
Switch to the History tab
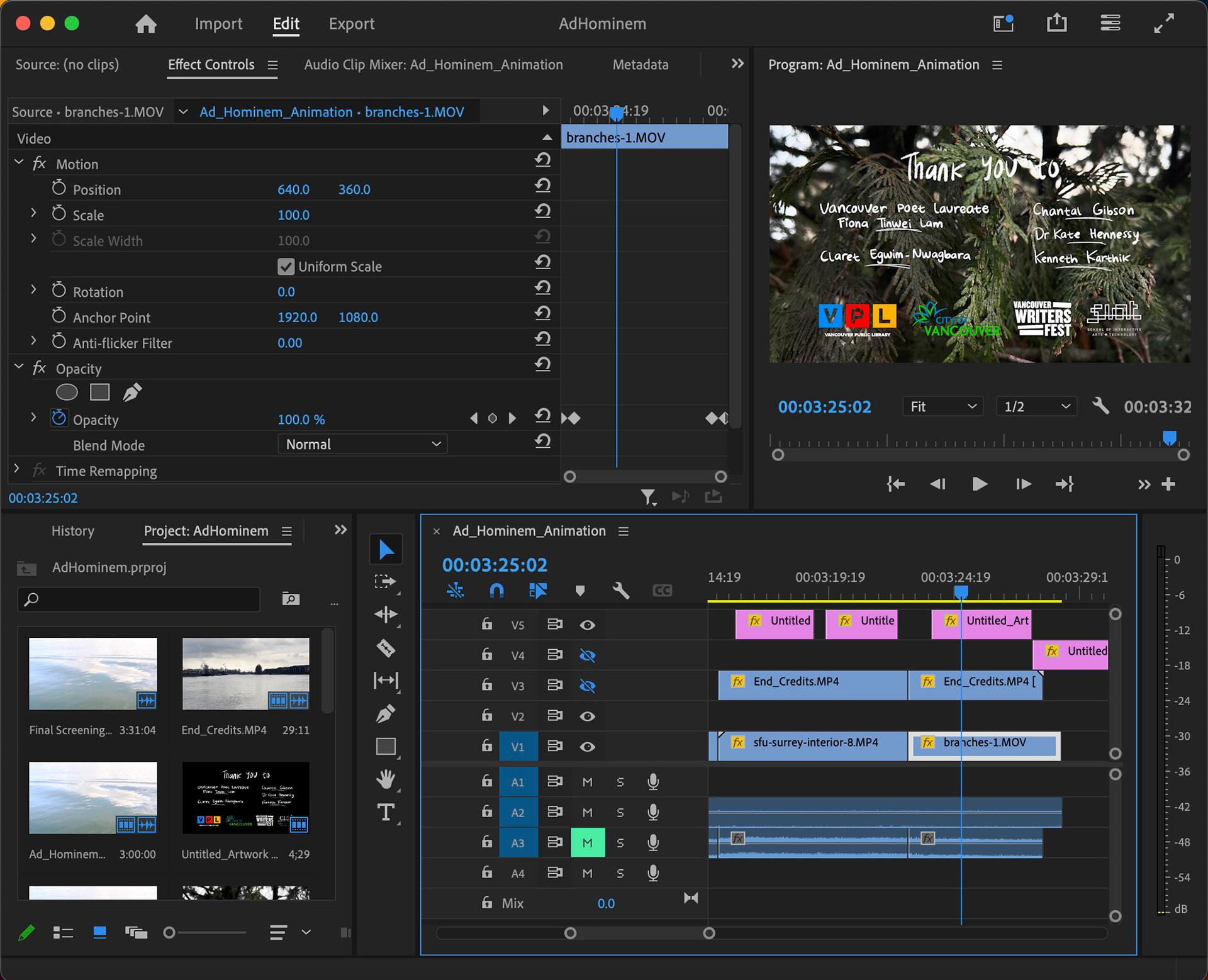[x=73, y=531]
